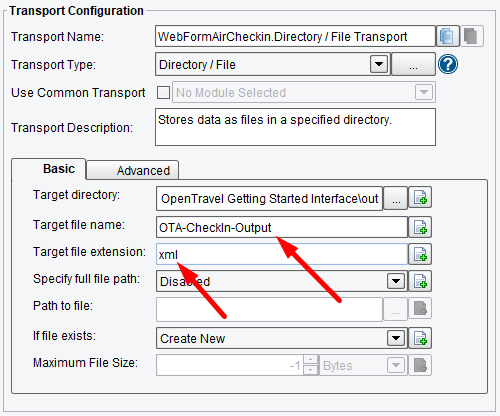The image size is (500, 416).
Task: Click the insert variable icon for If file exists
Action: click(420, 338)
